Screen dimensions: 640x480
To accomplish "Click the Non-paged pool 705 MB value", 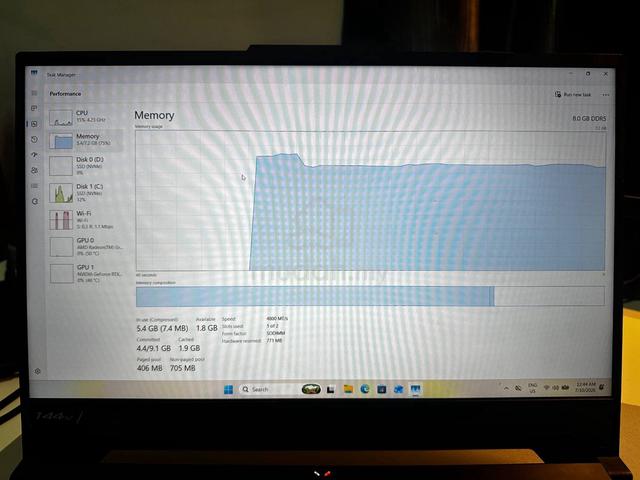I will tap(182, 368).
